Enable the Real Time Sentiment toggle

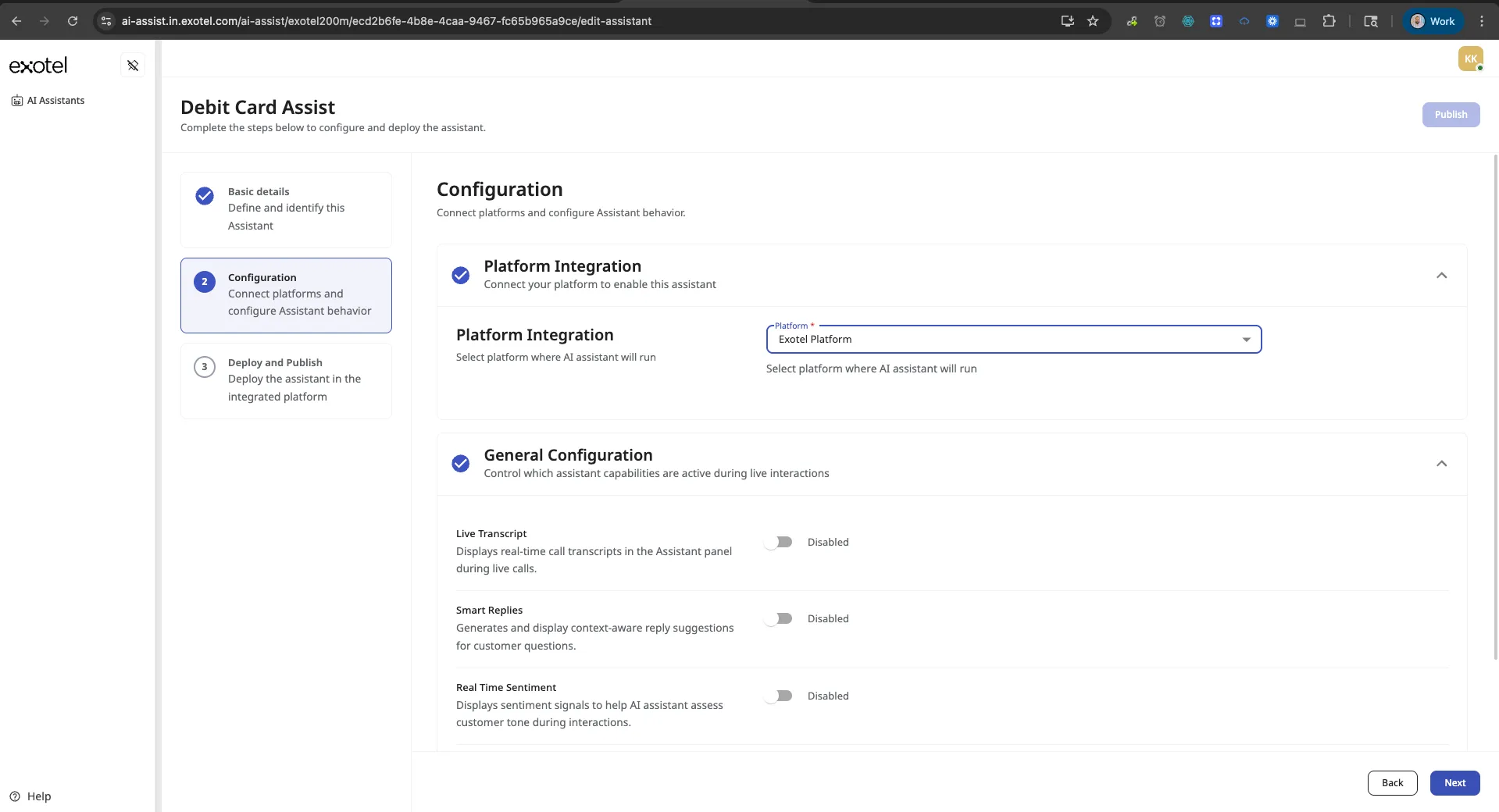(x=778, y=696)
